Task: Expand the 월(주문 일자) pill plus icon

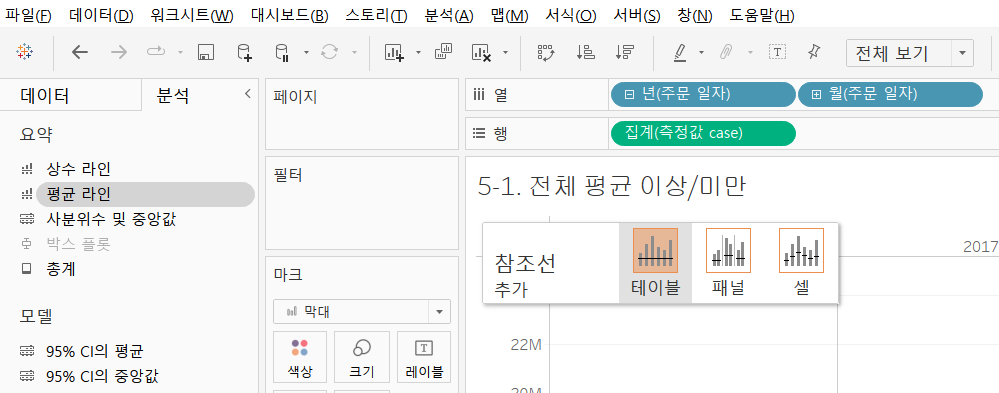Action: point(816,95)
